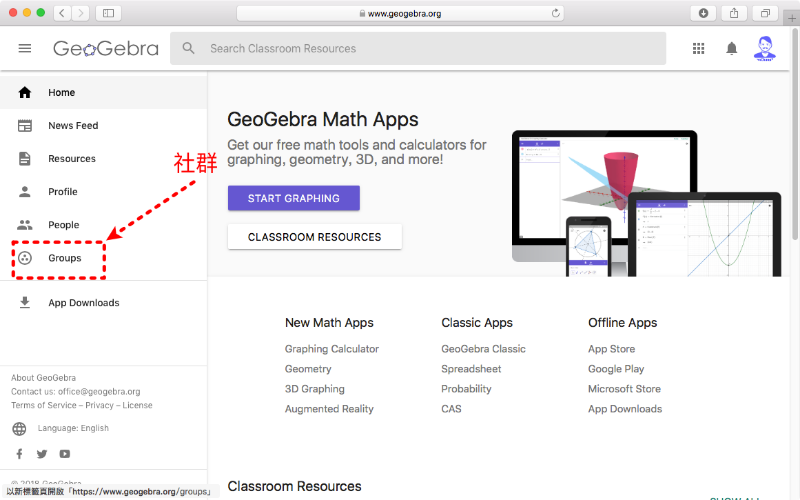The width and height of the screenshot is (800, 500).
Task: Click the App Downloads arrow icon
Action: click(24, 303)
